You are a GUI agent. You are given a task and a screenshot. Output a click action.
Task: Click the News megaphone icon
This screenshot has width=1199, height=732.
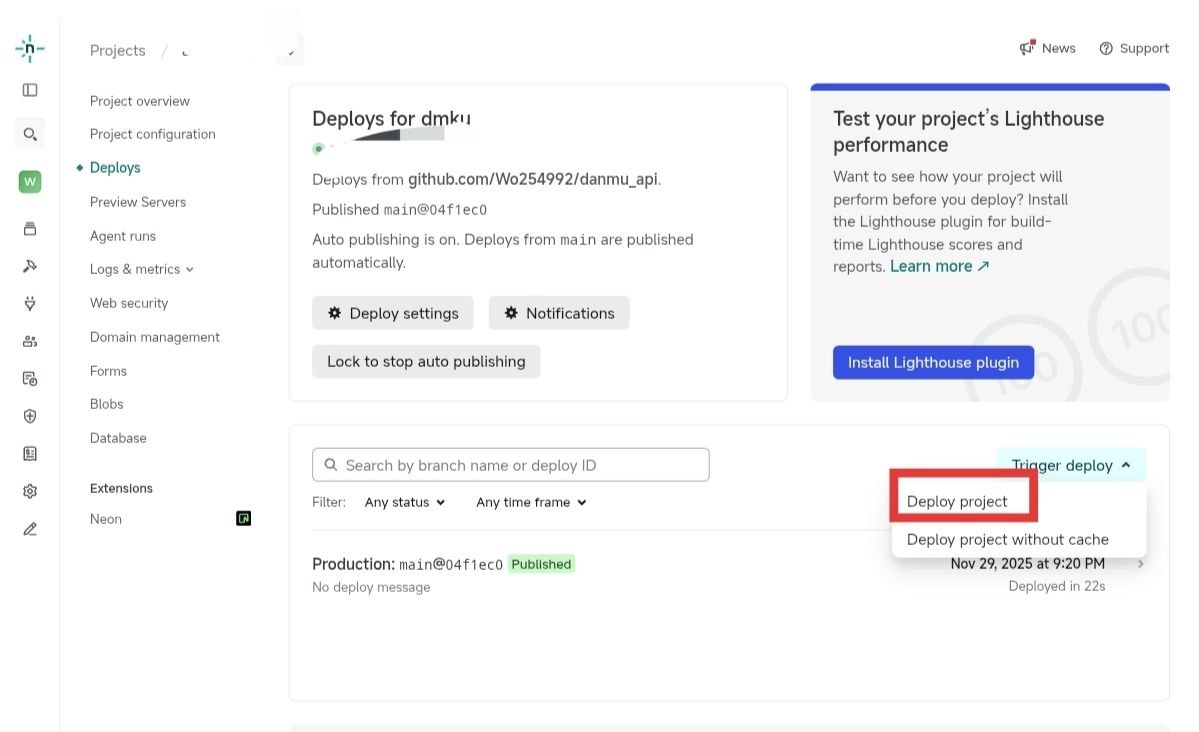(x=1027, y=48)
